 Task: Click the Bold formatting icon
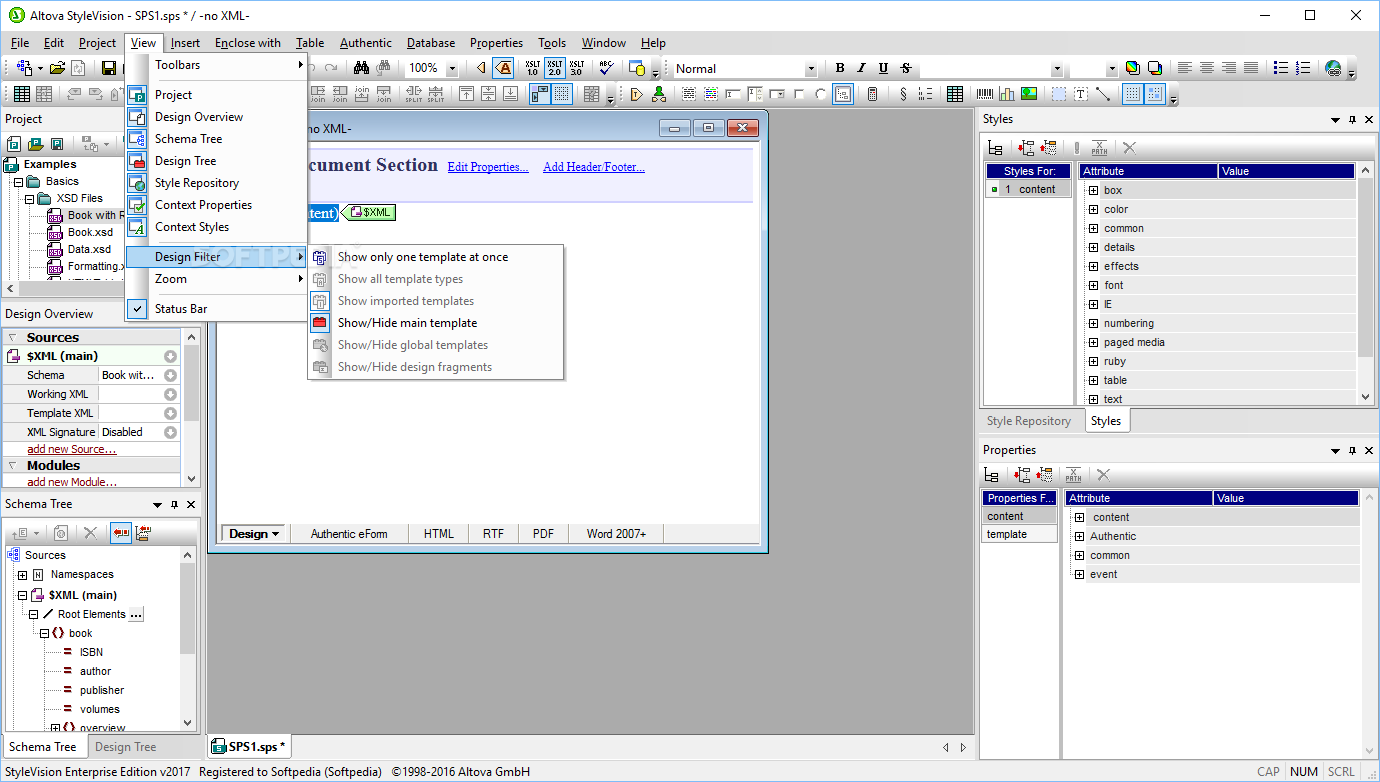(840, 68)
